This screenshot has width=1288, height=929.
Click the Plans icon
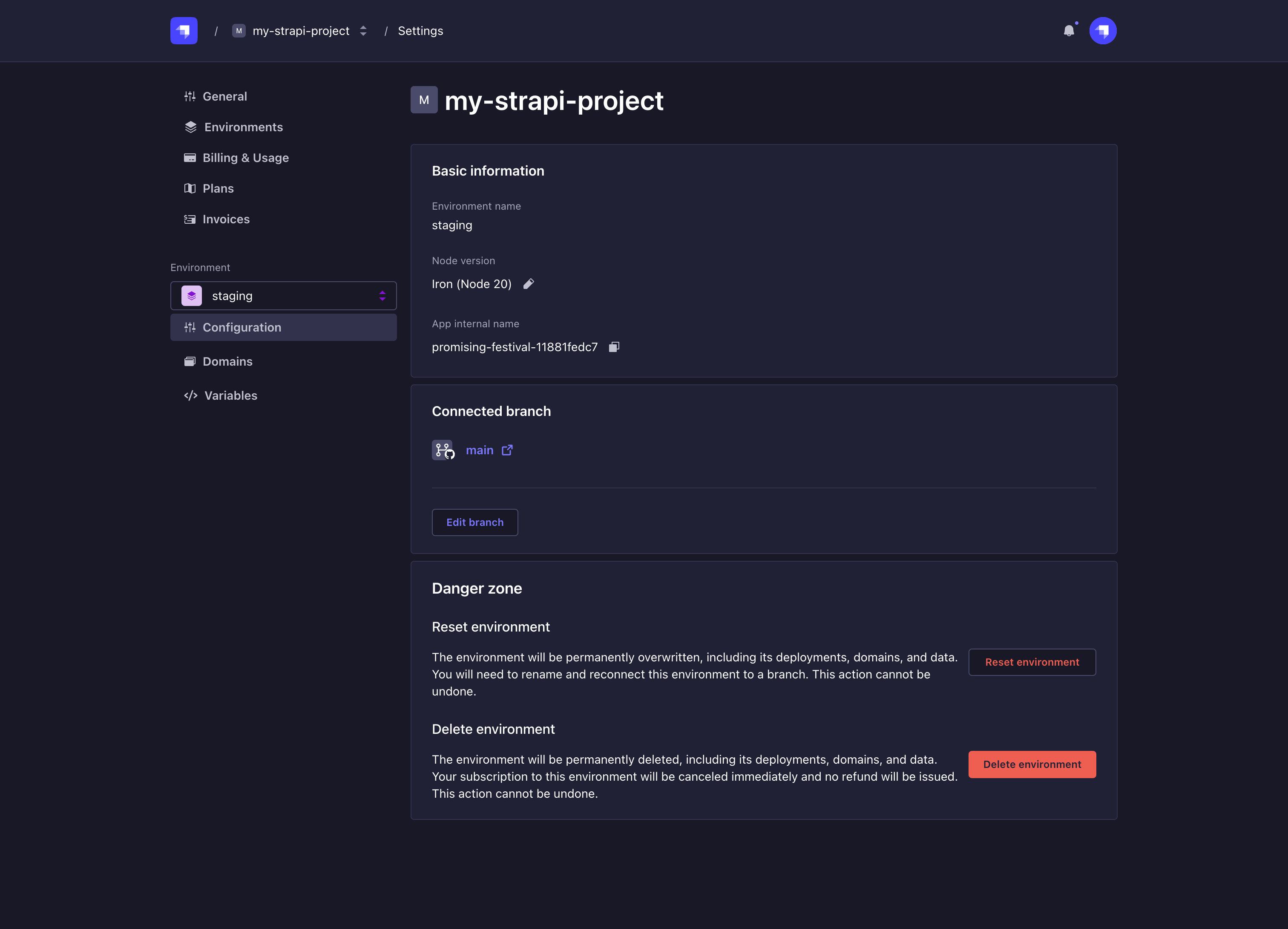click(190, 188)
